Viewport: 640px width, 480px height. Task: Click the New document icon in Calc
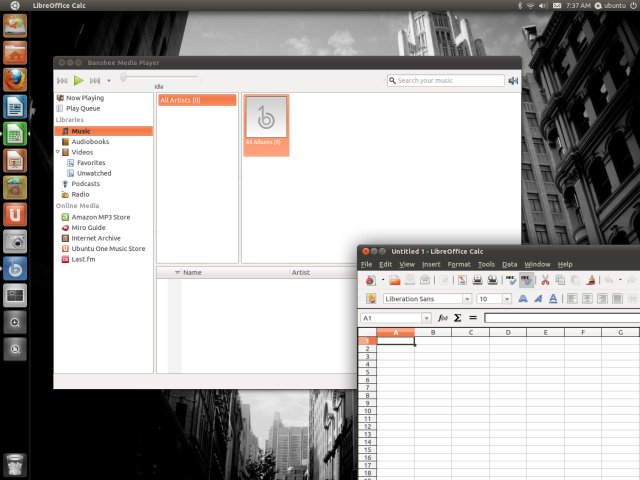(371, 280)
